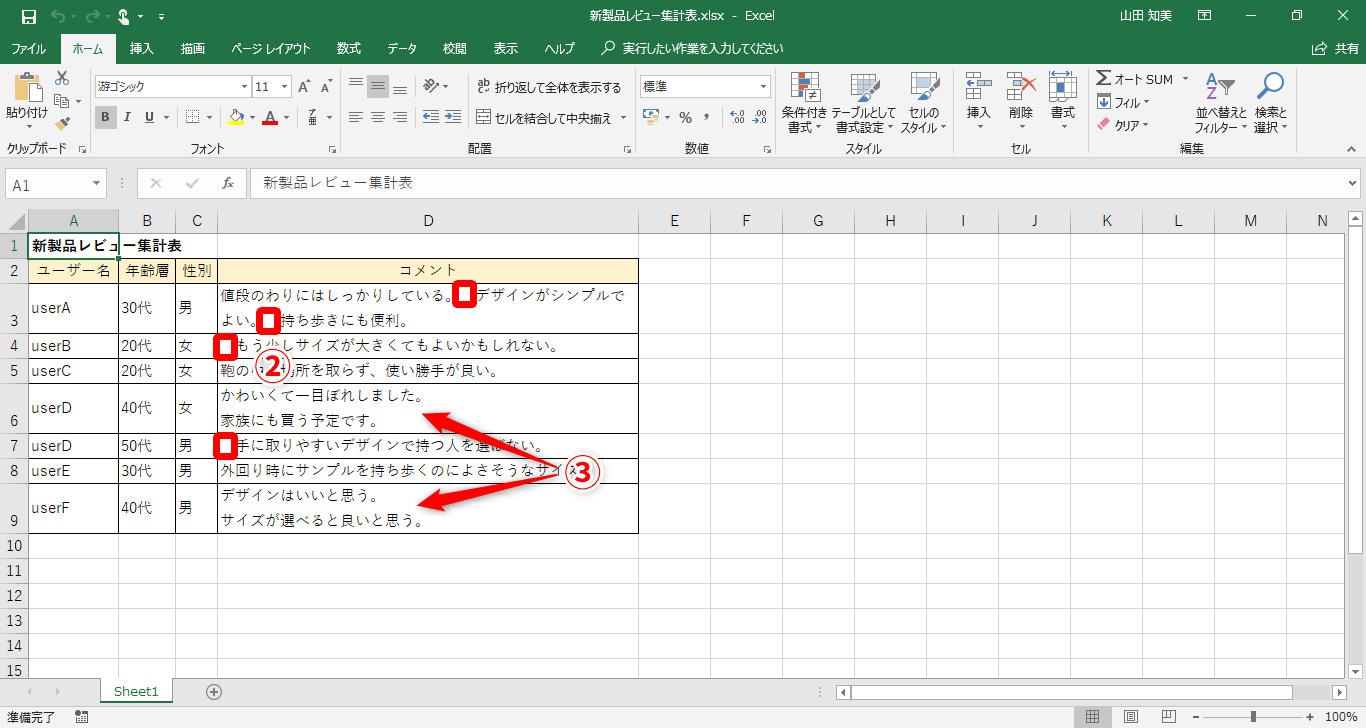Expand the オート SUM dropdown arrow

click(1185, 79)
